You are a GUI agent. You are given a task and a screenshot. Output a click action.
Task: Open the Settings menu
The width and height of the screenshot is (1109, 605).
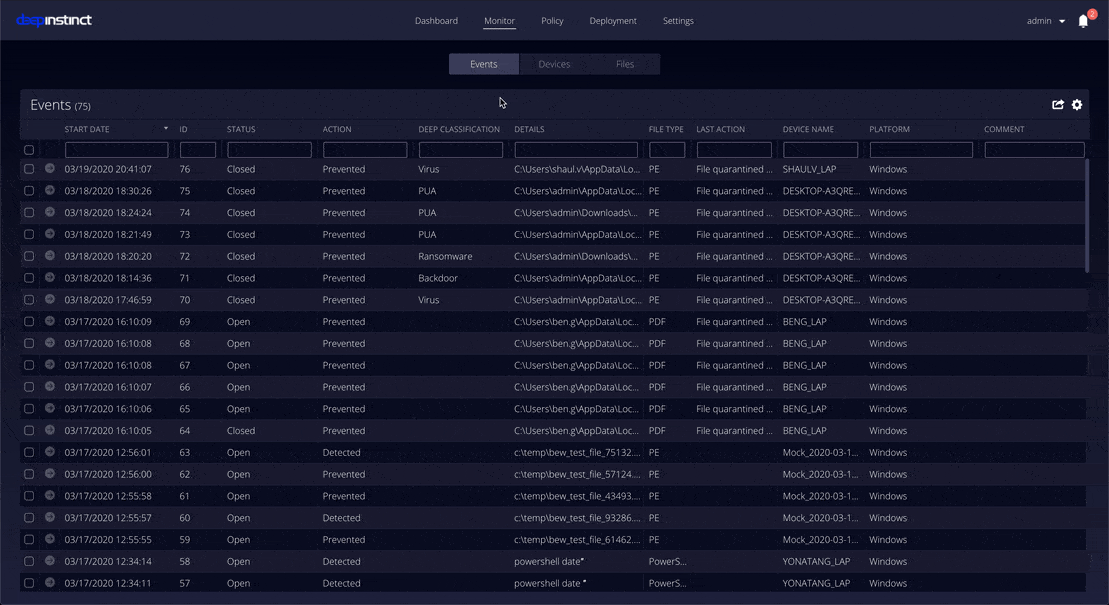[x=678, y=21]
